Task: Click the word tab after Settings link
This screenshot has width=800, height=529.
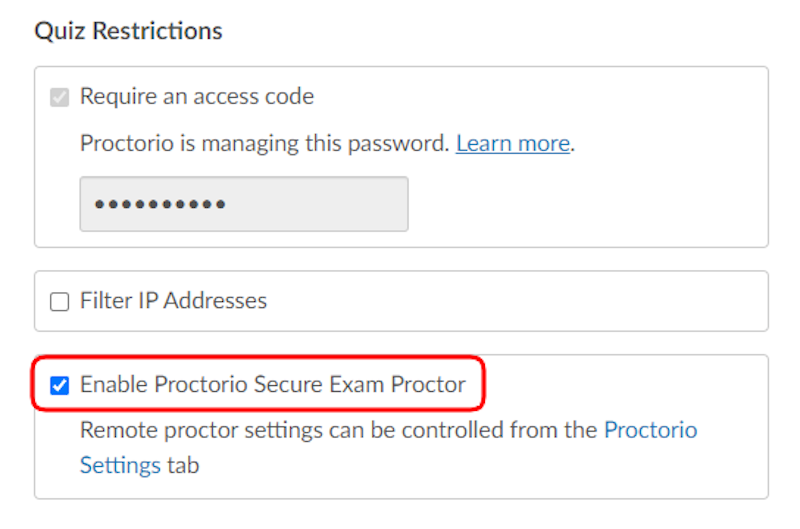Action: (183, 465)
